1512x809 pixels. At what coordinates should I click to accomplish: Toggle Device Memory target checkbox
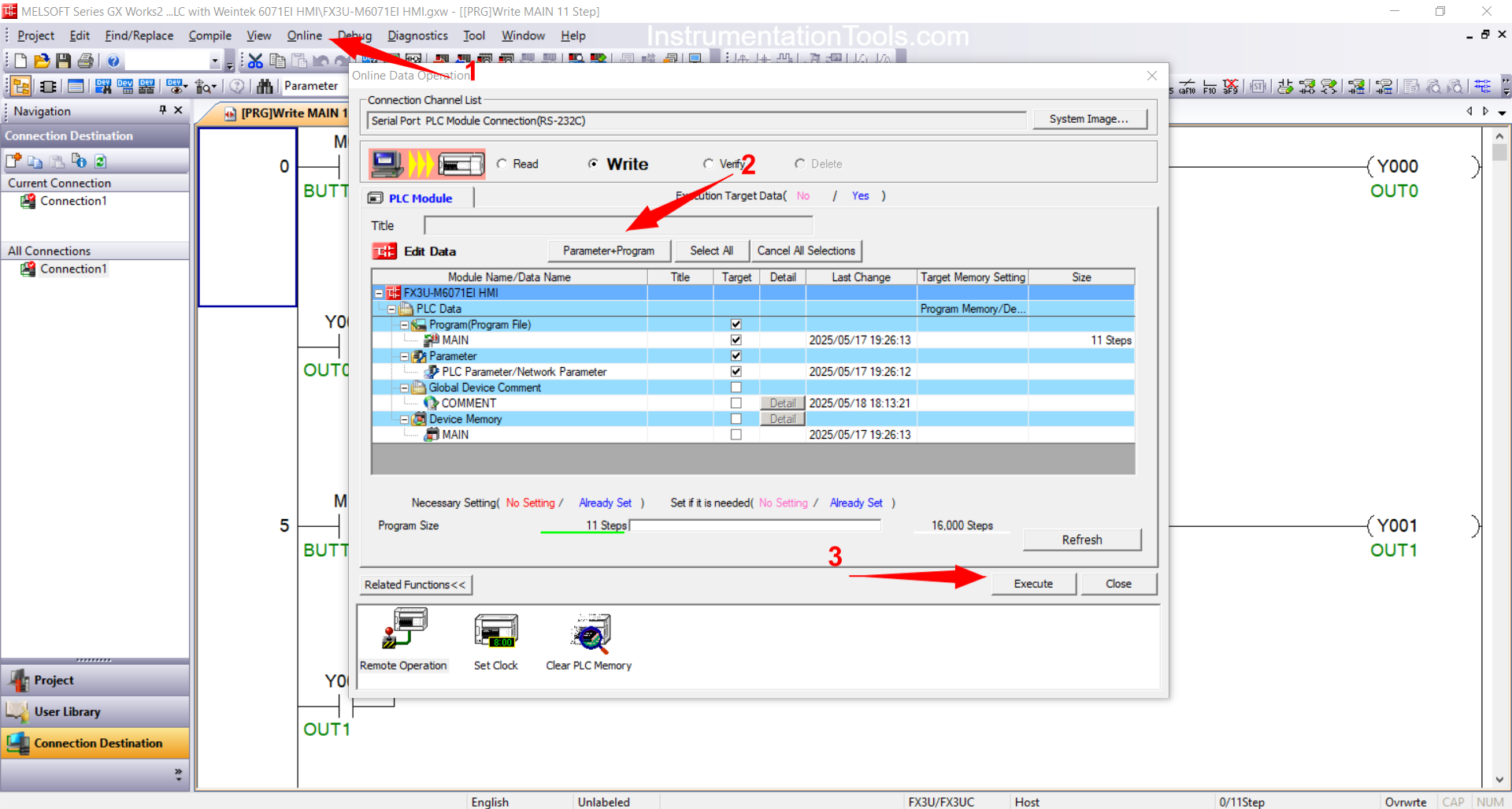coord(736,419)
